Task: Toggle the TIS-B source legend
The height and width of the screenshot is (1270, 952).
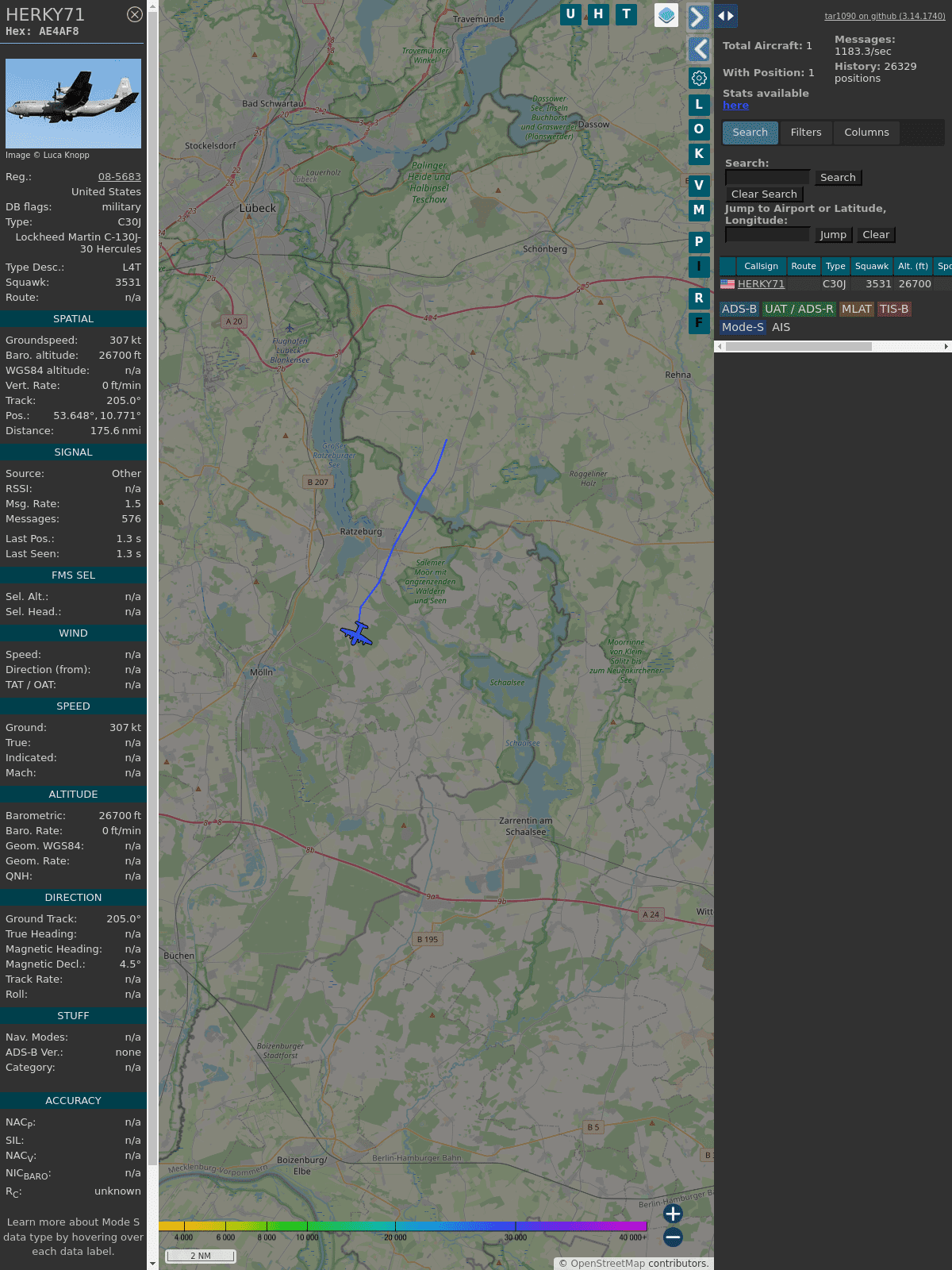Action: tap(893, 310)
